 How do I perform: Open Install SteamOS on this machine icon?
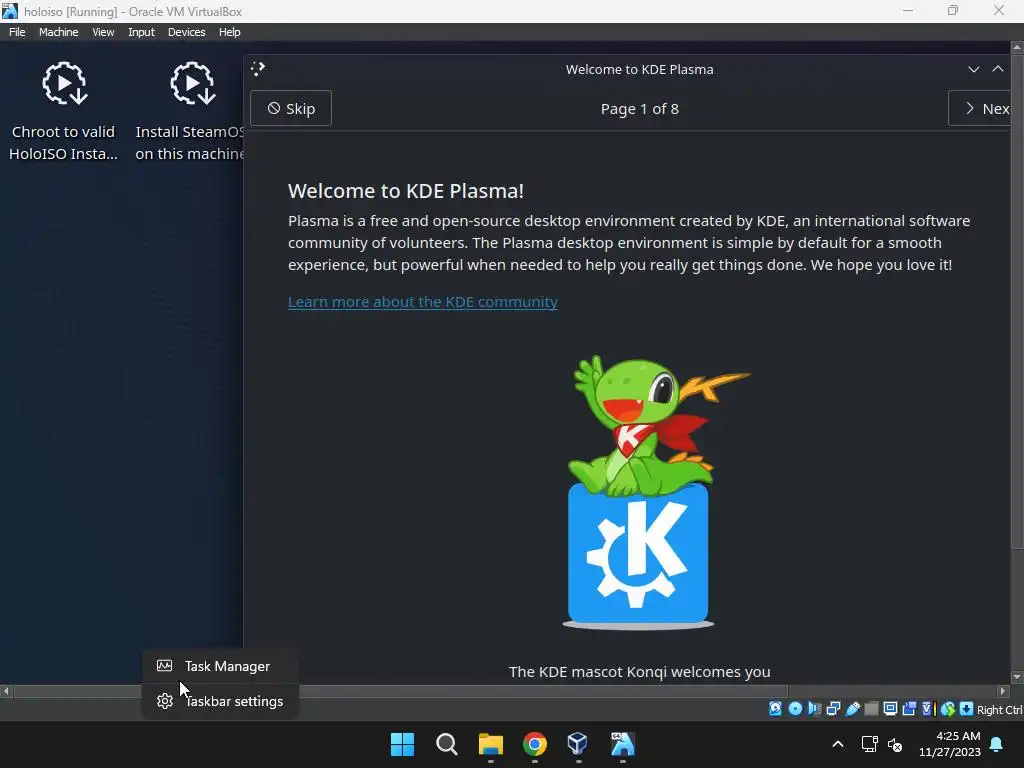click(x=189, y=110)
